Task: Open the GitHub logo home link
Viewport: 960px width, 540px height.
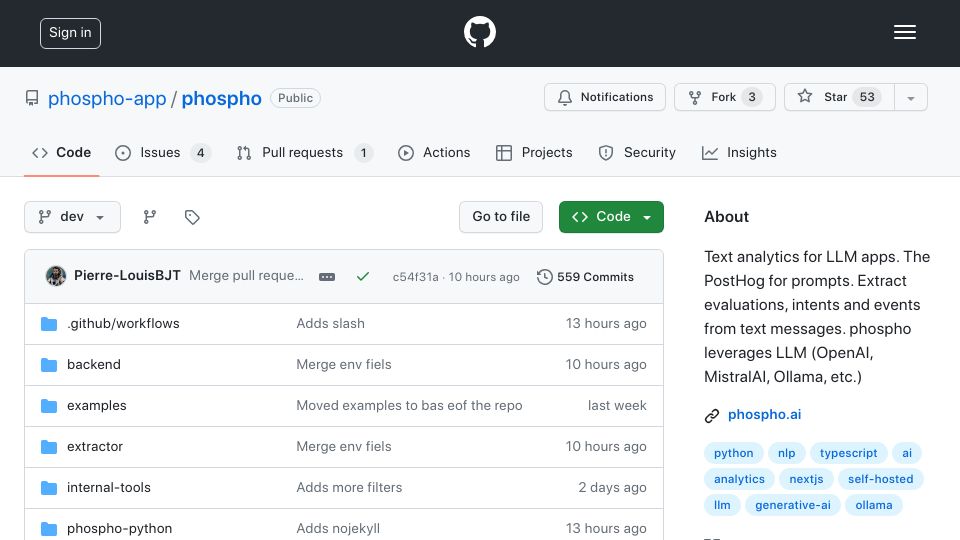Action: click(x=479, y=32)
